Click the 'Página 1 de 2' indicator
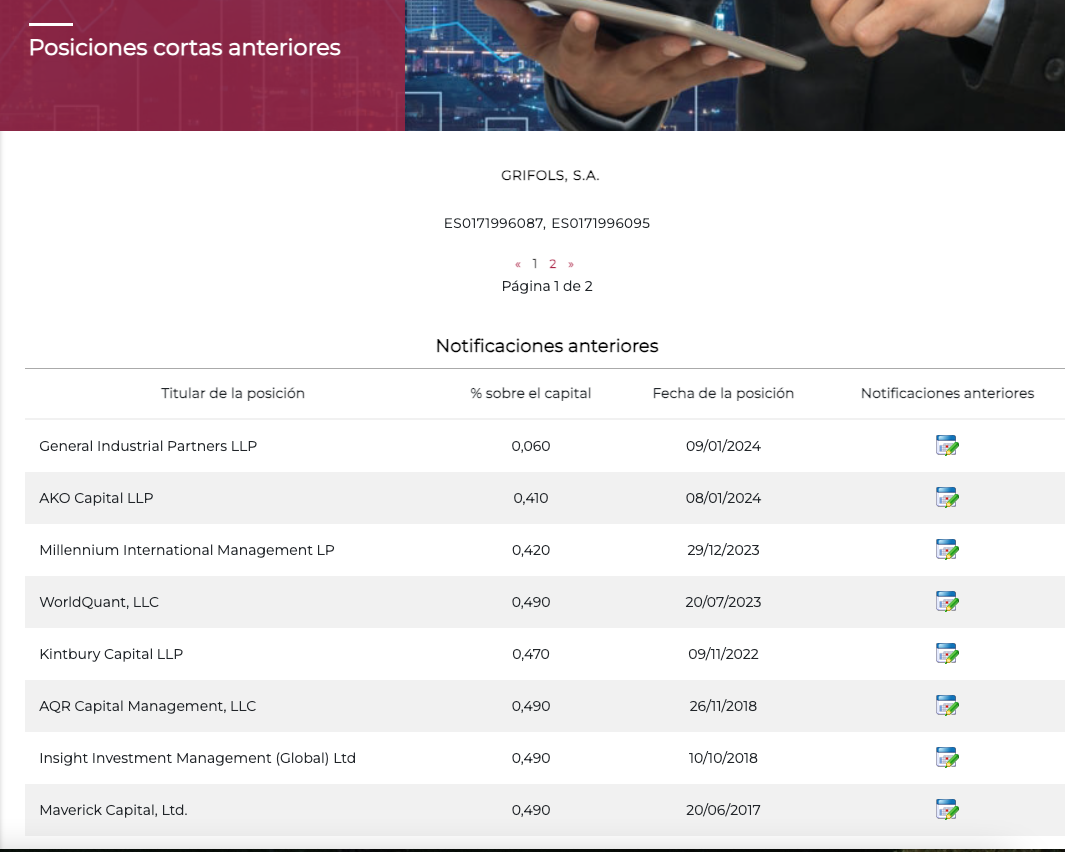This screenshot has height=852, width=1065. tap(547, 286)
